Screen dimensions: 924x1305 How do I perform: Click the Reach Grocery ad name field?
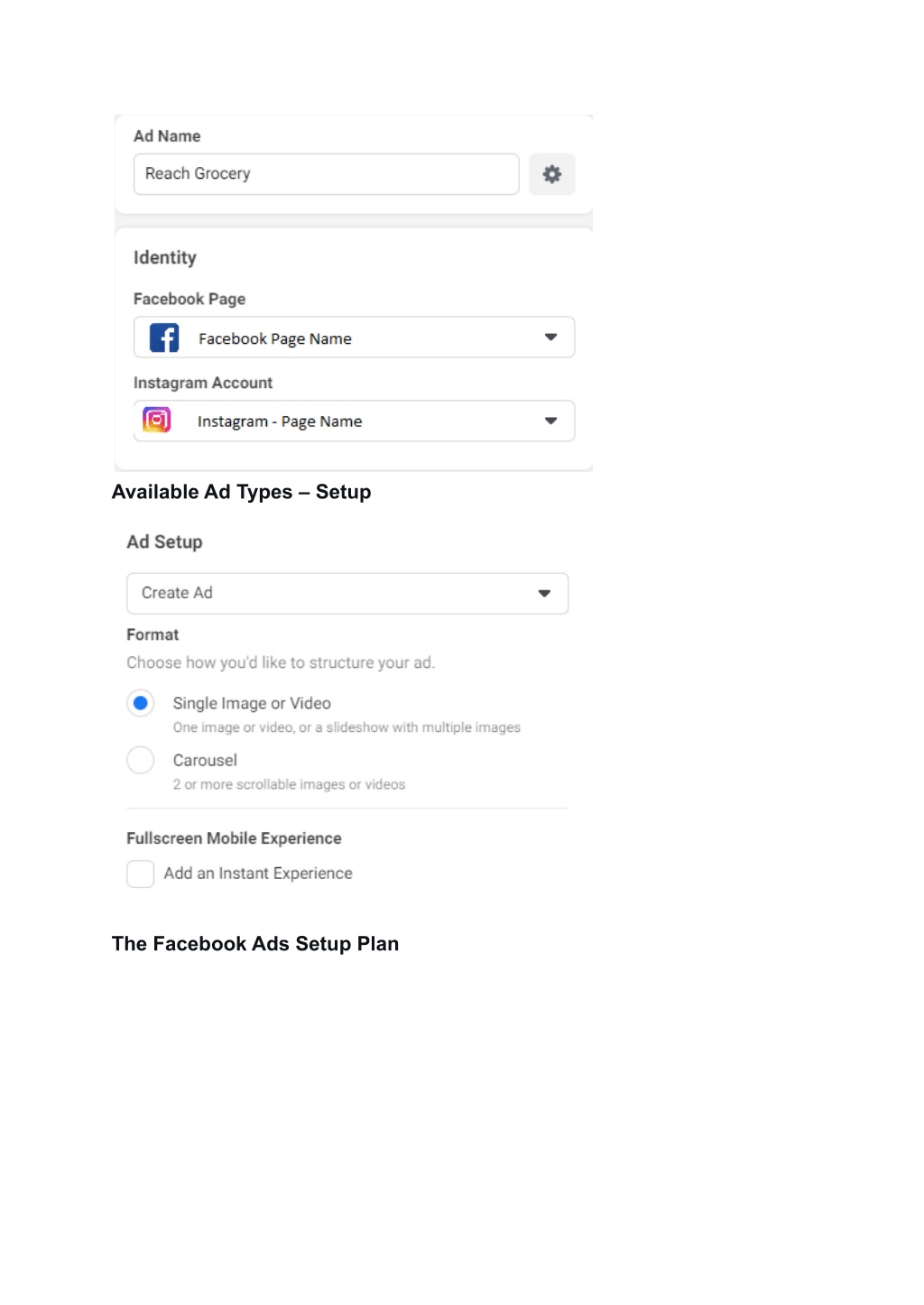(326, 174)
